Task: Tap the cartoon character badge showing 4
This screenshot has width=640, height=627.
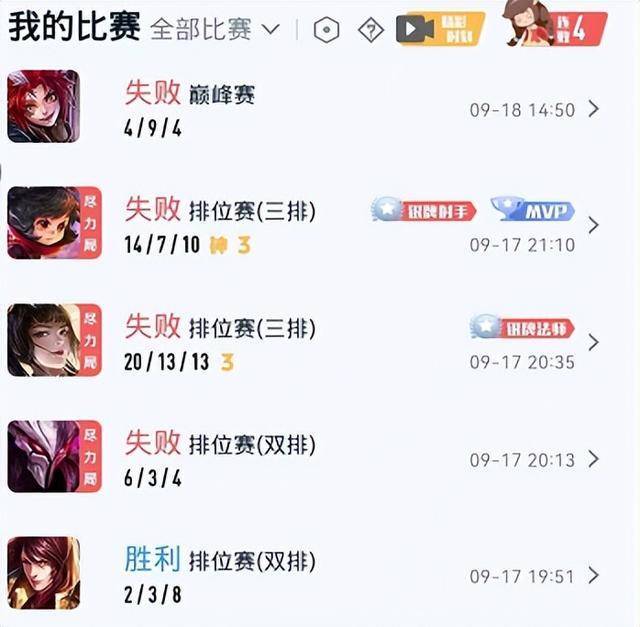Action: coord(554,25)
